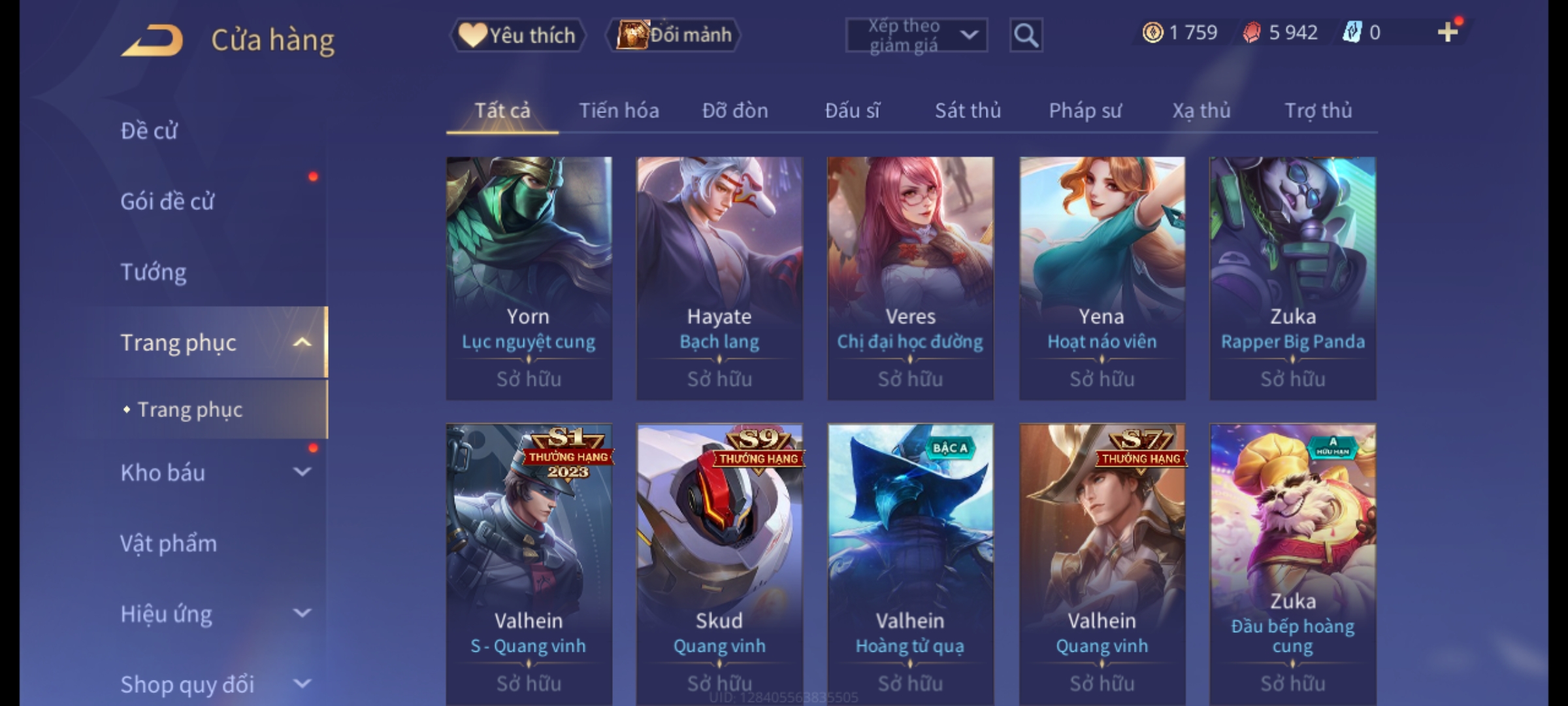Select the Hayate Bạch lang skin card

(719, 278)
